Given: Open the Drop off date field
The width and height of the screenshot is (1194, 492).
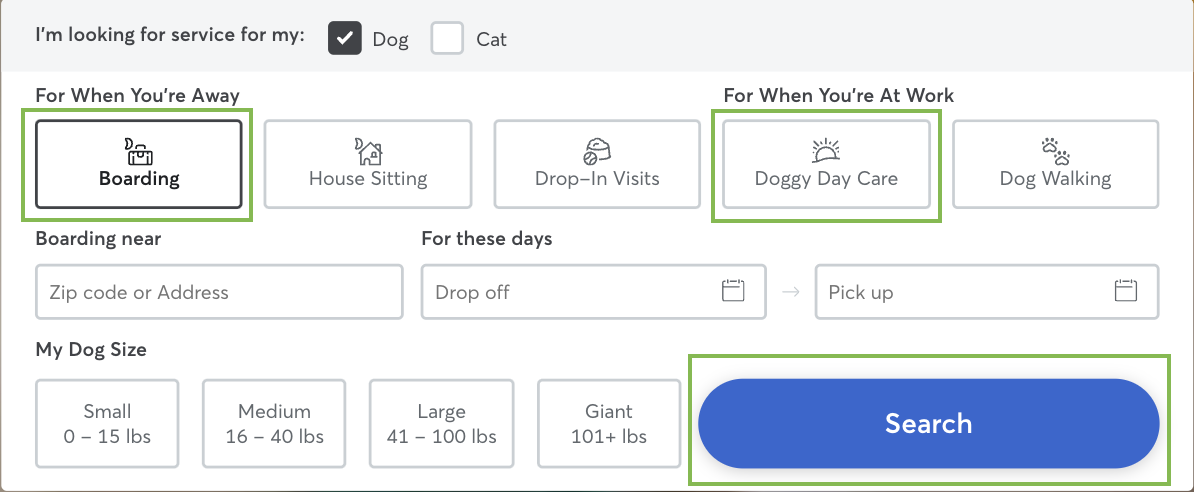Looking at the screenshot, I should click(594, 292).
